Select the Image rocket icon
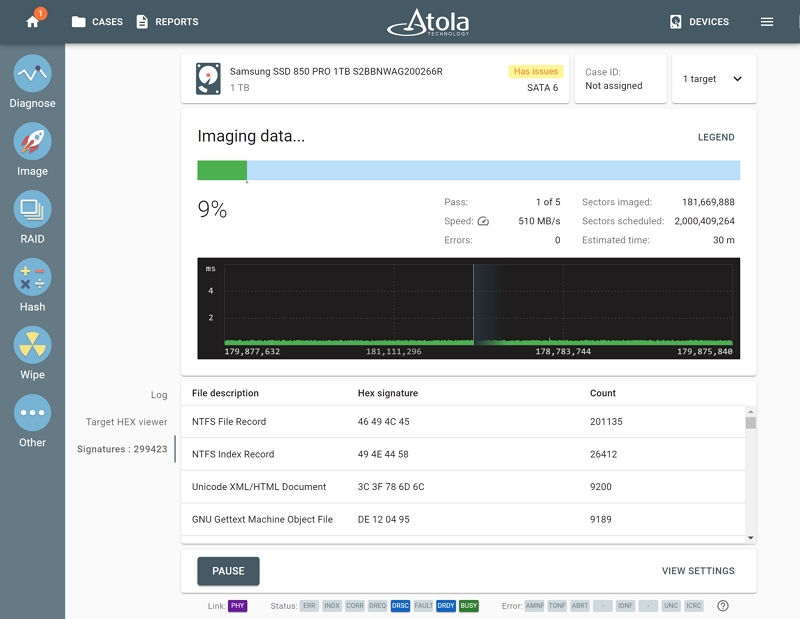800x619 pixels. tap(32, 141)
